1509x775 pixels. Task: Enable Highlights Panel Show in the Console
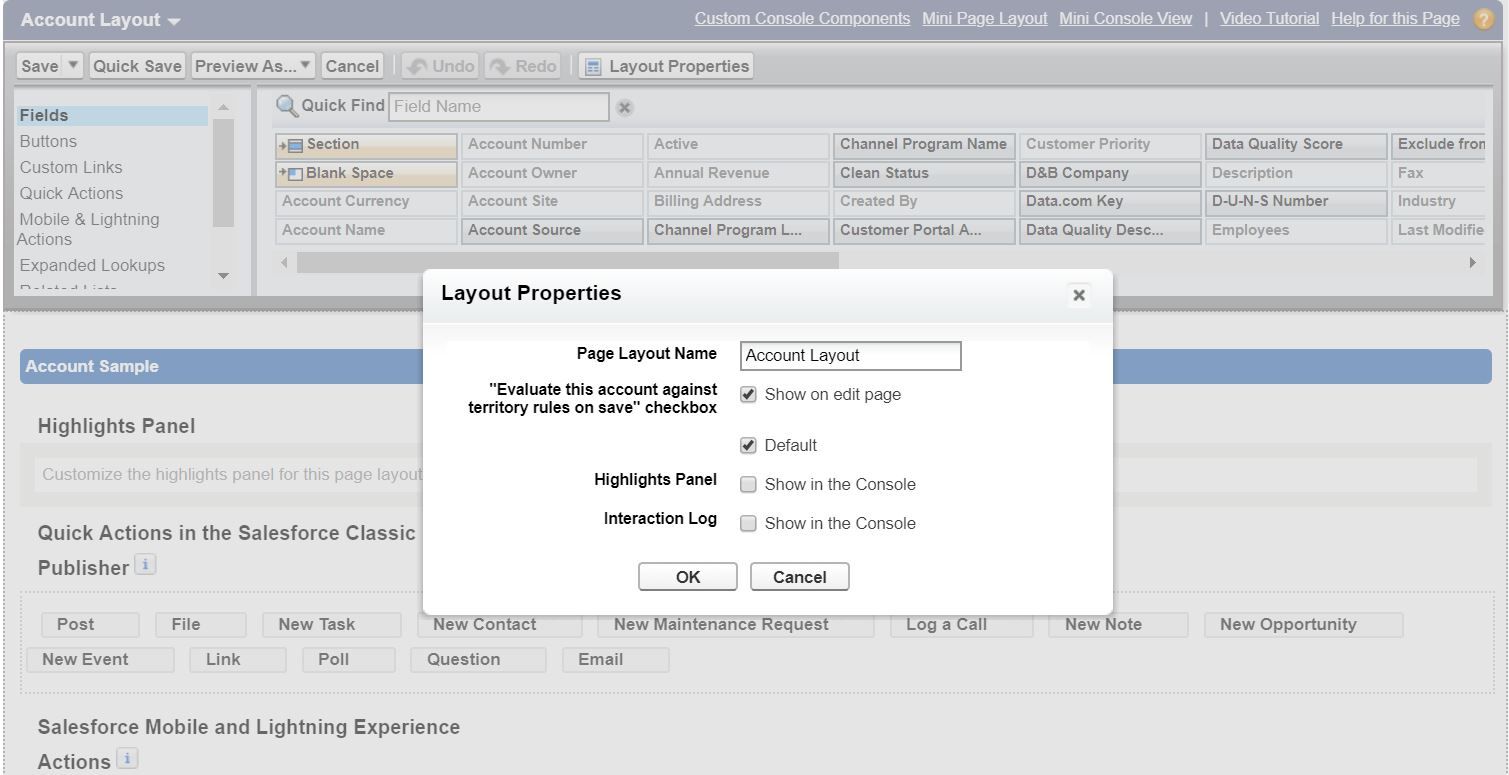coord(748,485)
